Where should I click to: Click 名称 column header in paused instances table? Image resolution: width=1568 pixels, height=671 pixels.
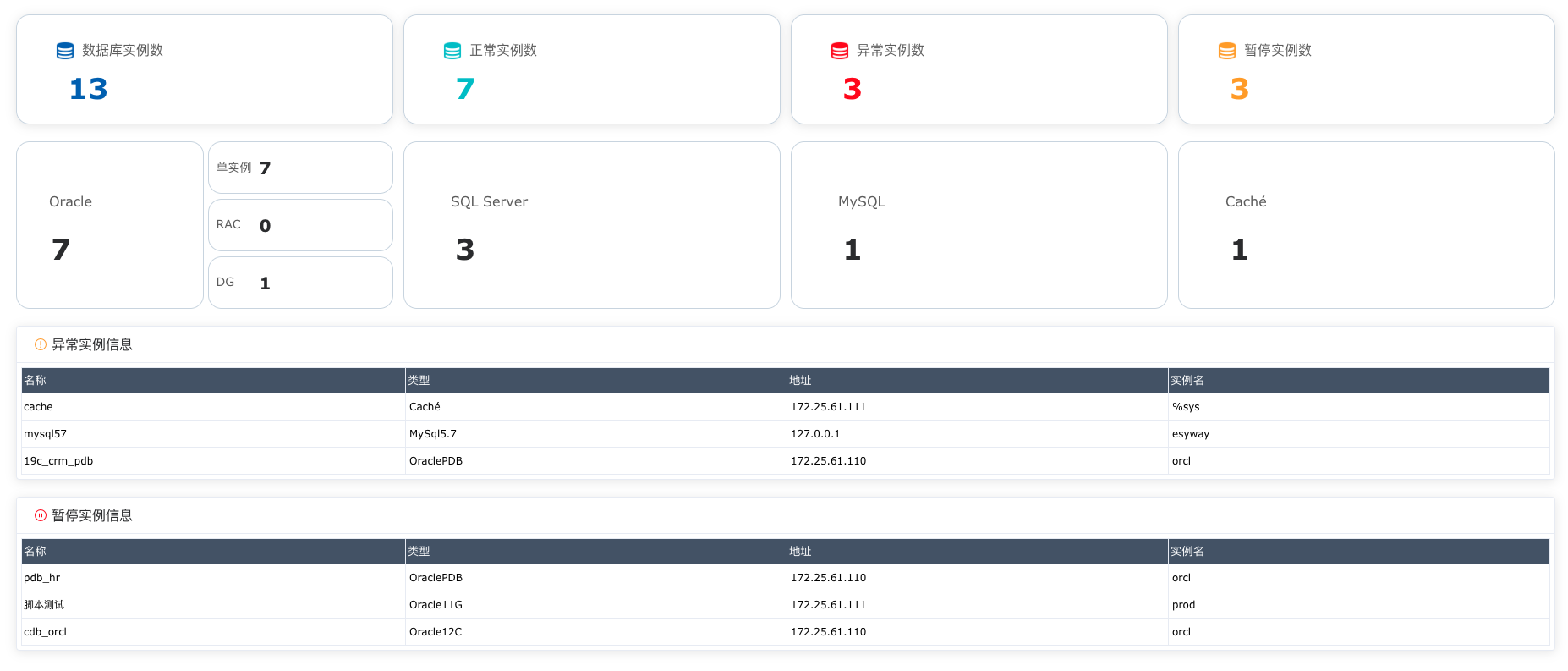(213, 552)
